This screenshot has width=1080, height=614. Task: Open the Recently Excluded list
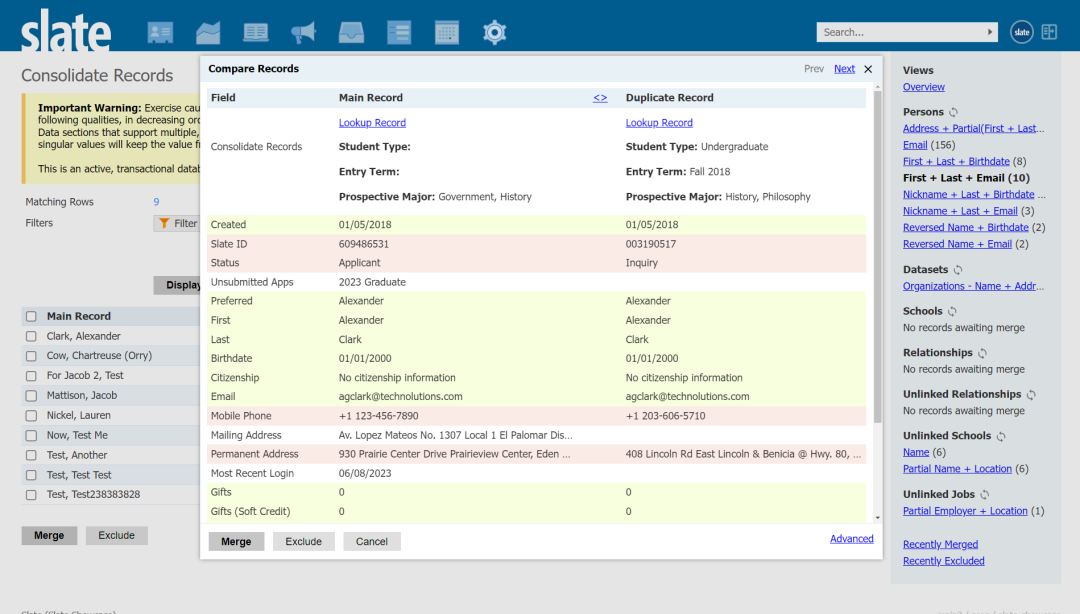click(x=944, y=561)
